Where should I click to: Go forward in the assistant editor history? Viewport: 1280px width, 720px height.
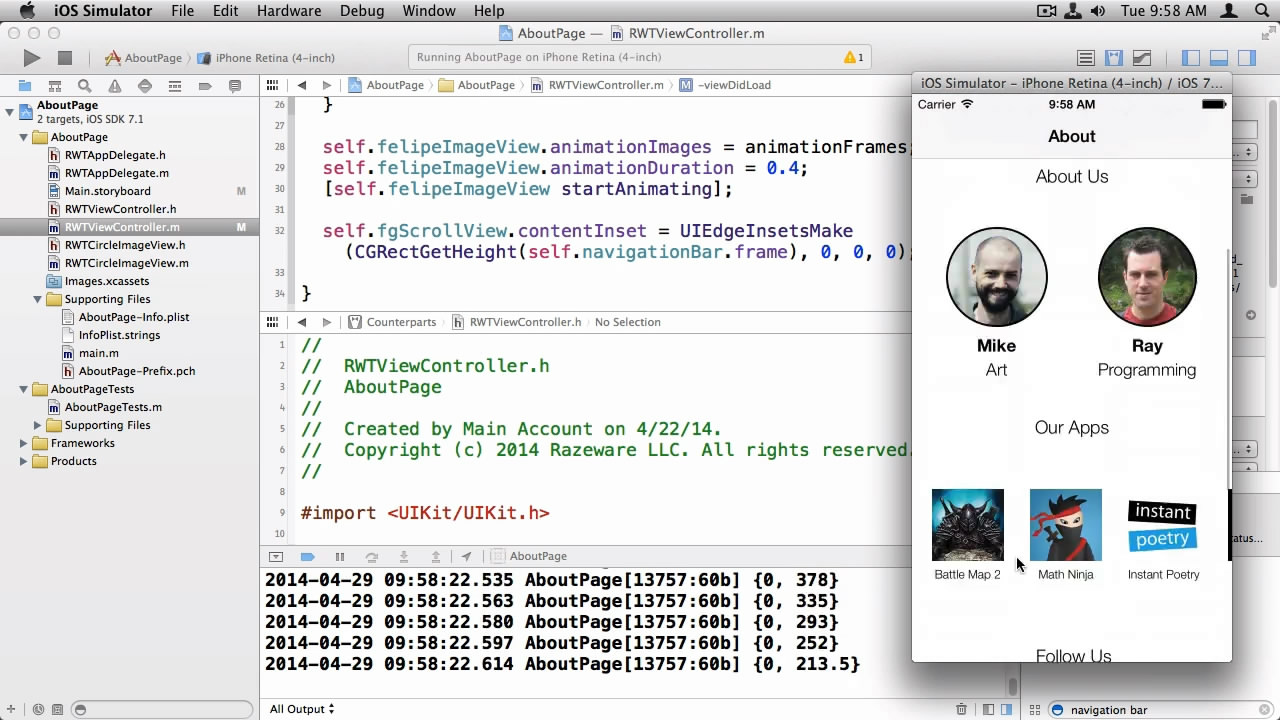[327, 322]
